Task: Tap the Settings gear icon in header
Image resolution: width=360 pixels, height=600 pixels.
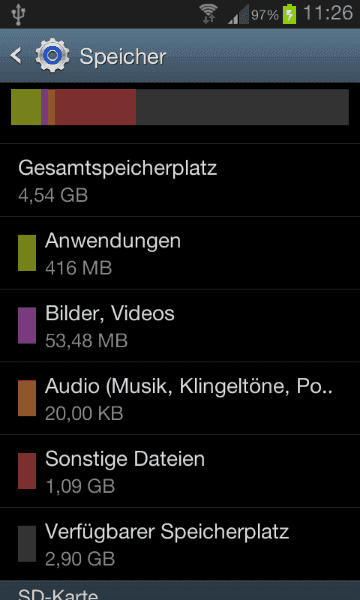Action: coord(52,56)
